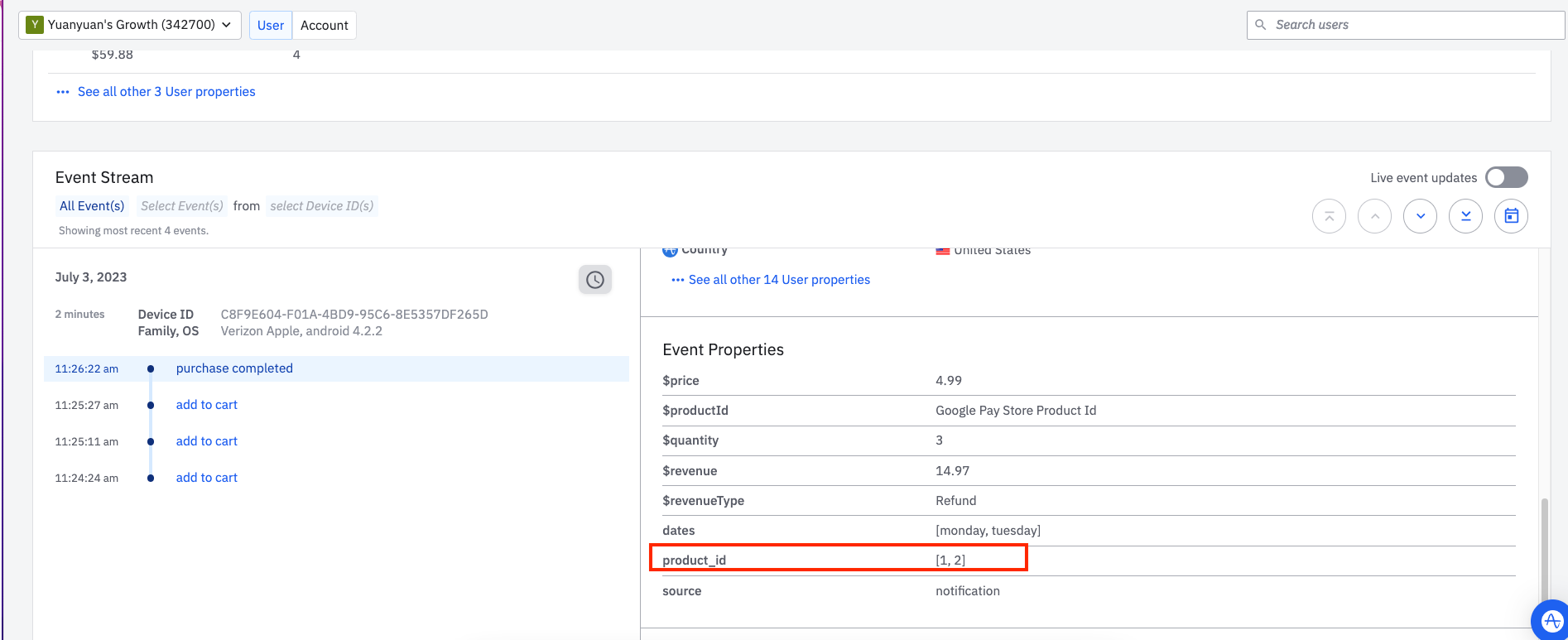
Task: Jump to the first event arrow icon
Action: pos(1329,217)
